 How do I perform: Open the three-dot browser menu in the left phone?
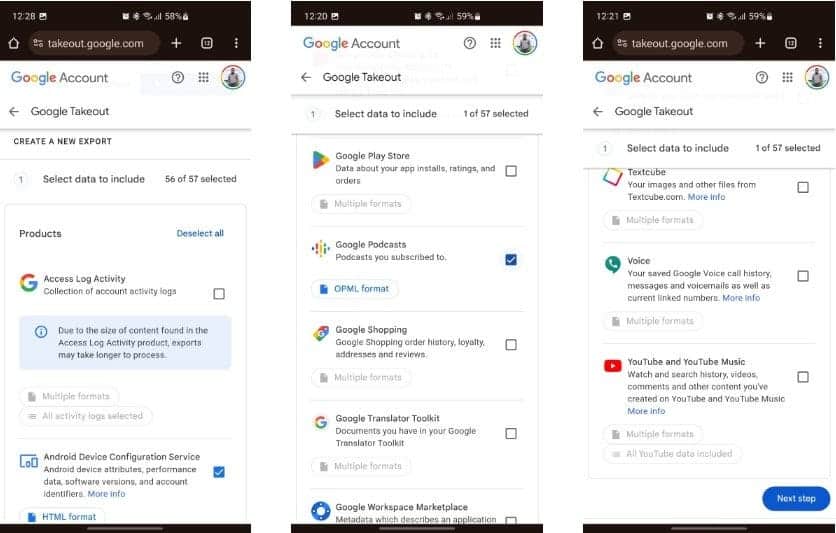click(x=236, y=43)
